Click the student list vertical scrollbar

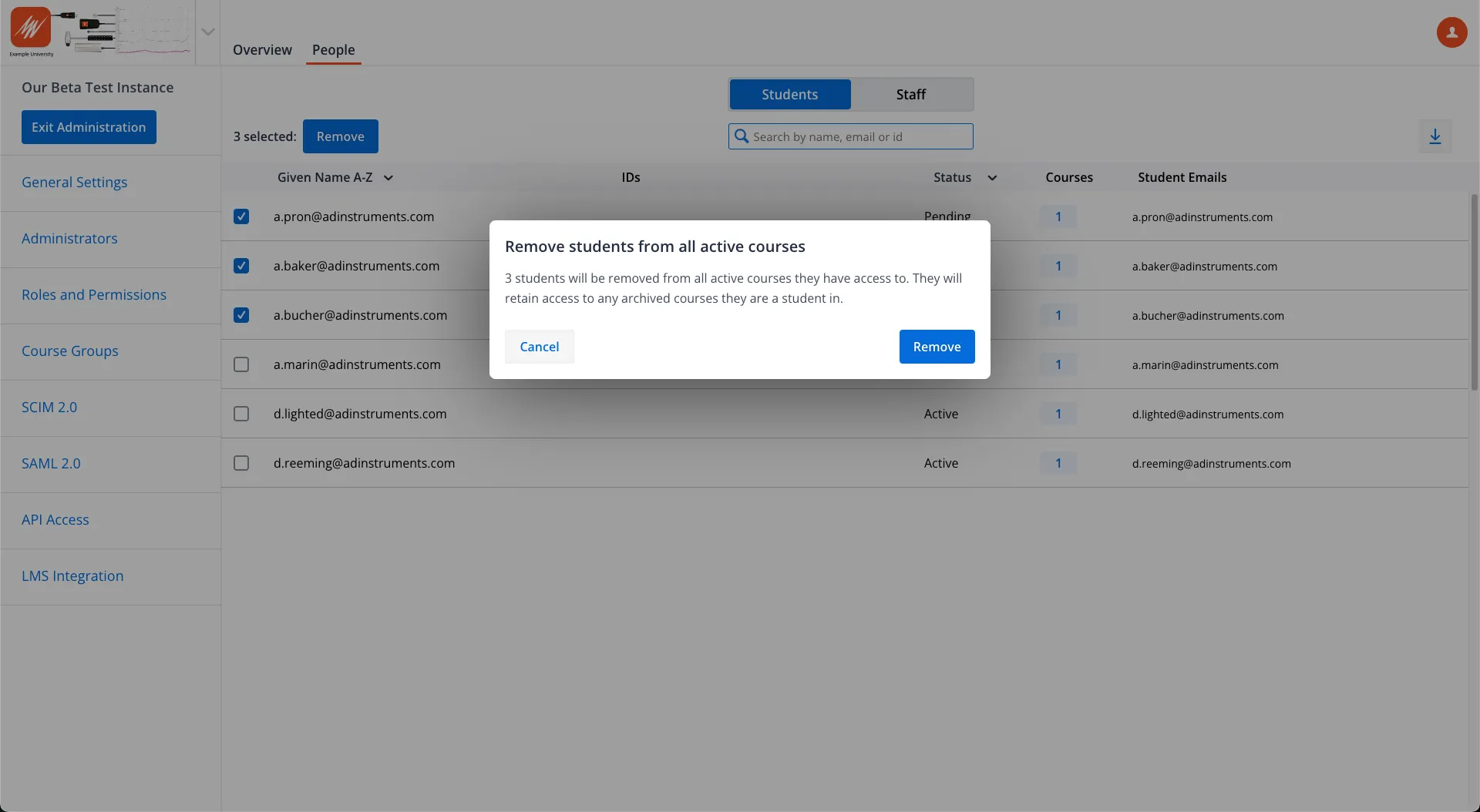pos(1474,293)
